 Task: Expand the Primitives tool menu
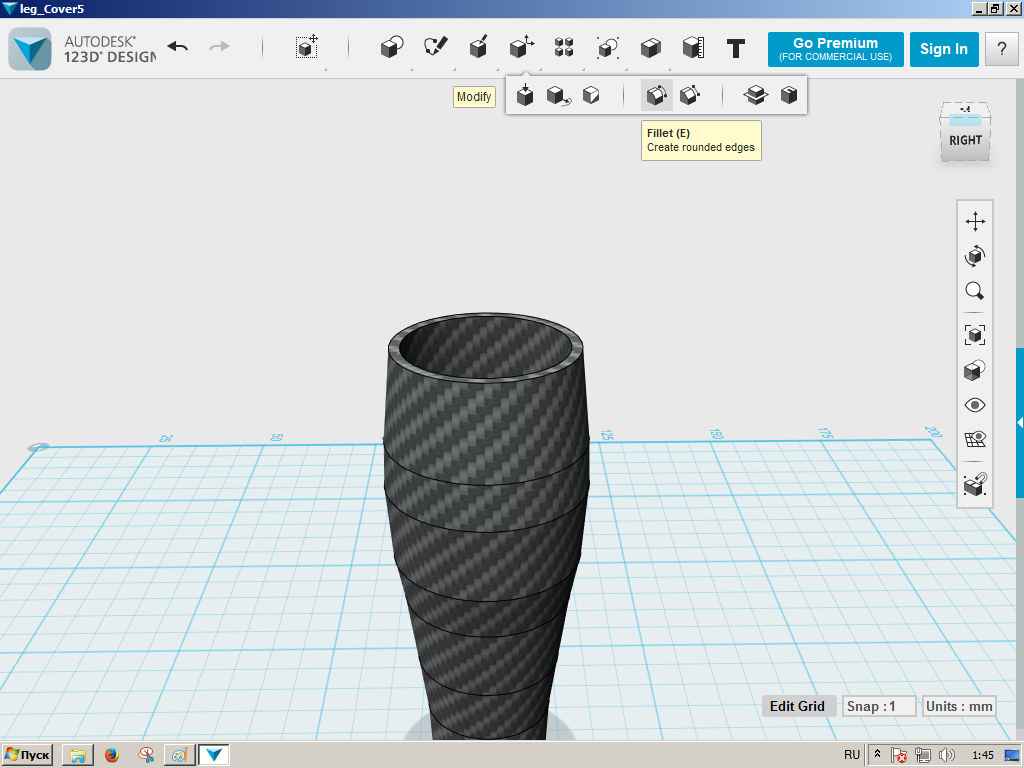pyautogui.click(x=392, y=47)
